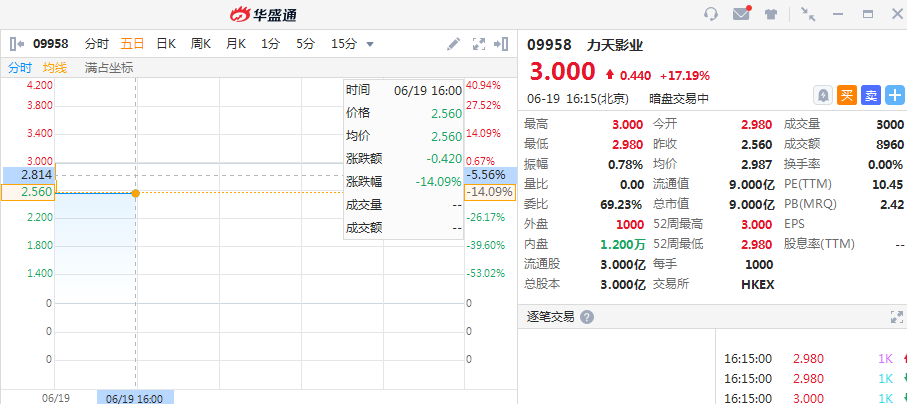Screen dimensions: 907x404
Task: Select the 周K chart tab
Action: tap(200, 43)
